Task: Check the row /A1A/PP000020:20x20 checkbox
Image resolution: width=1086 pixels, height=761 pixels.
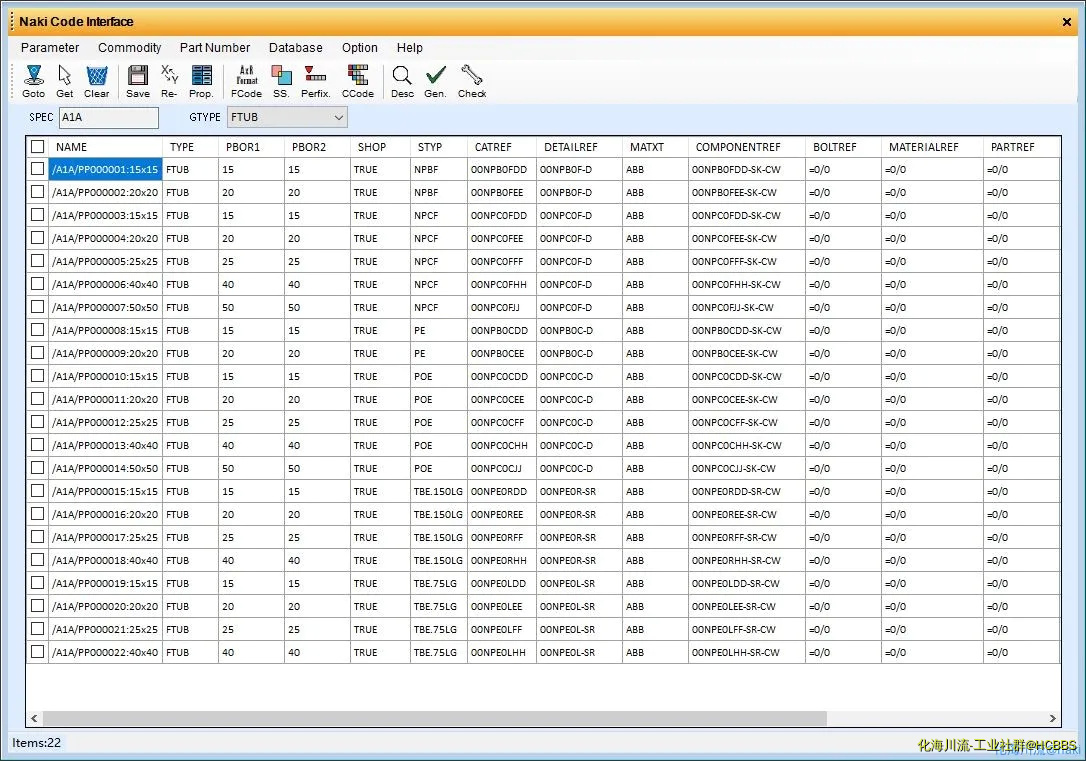Action: [37, 606]
